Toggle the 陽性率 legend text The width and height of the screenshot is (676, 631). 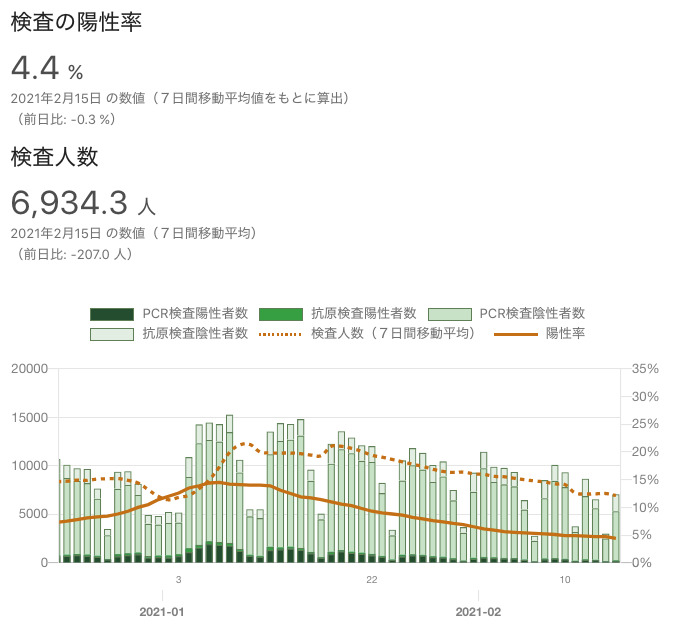pos(565,333)
